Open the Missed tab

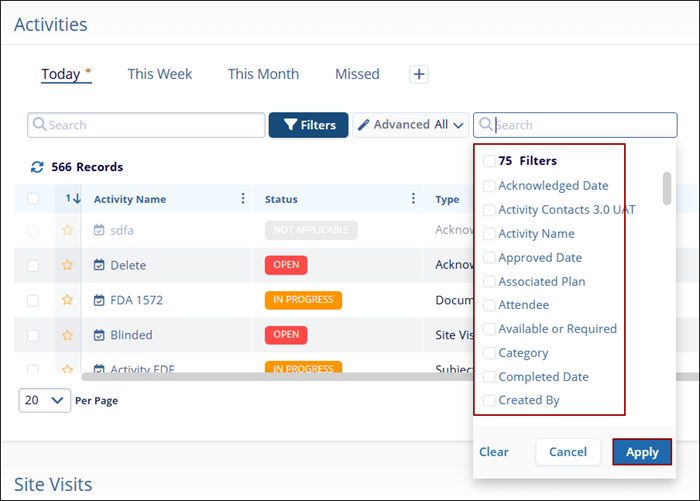click(x=357, y=74)
